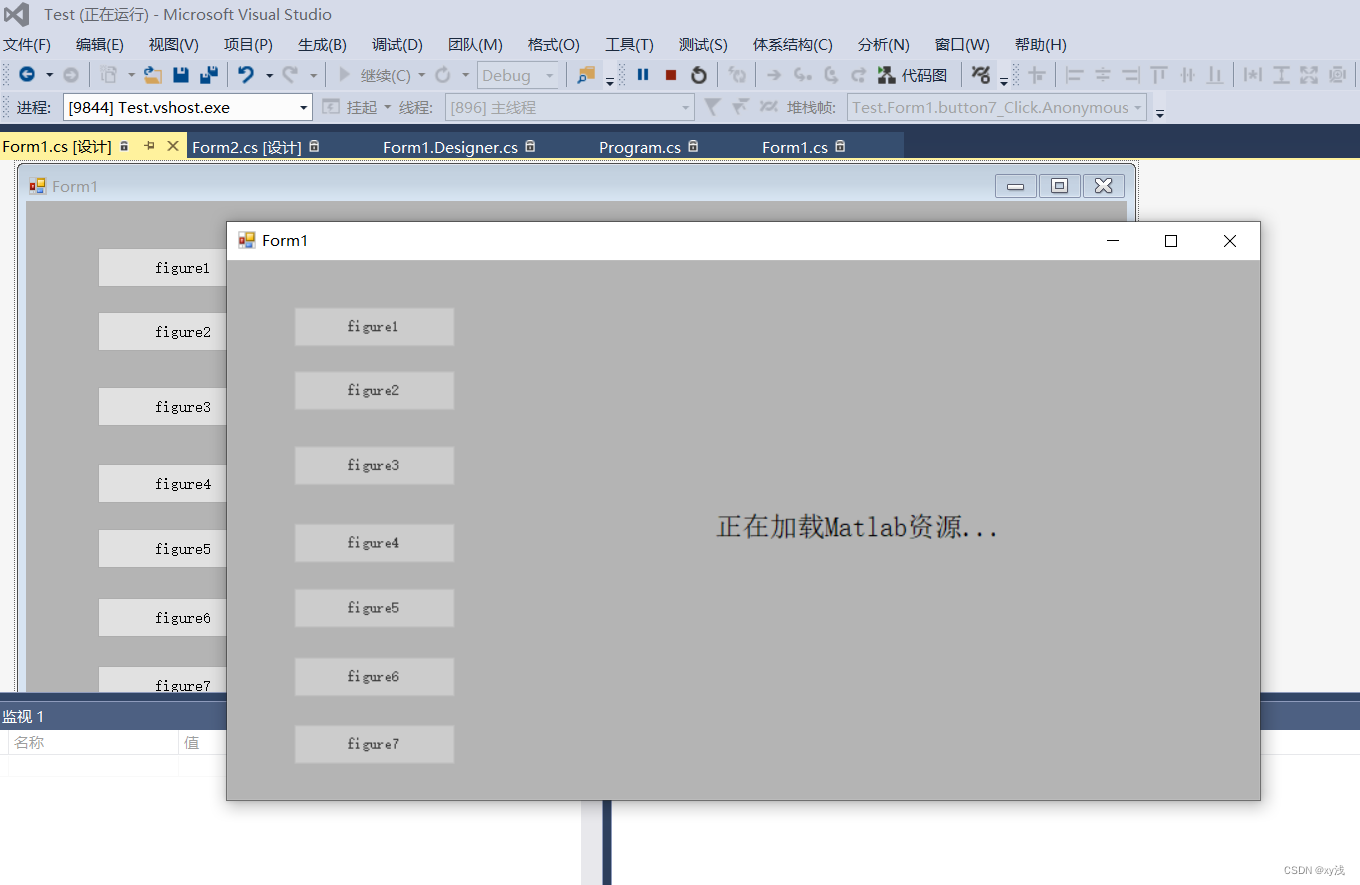This screenshot has height=885, width=1360.
Task: Expand the Suspend (挂起) dropdown arrow
Action: (388, 107)
